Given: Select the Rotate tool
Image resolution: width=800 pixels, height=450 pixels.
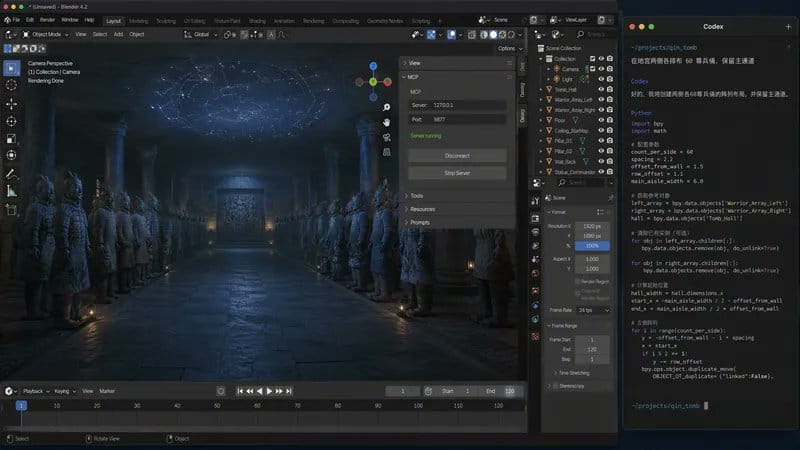Looking at the screenshot, I should pos(11,121).
